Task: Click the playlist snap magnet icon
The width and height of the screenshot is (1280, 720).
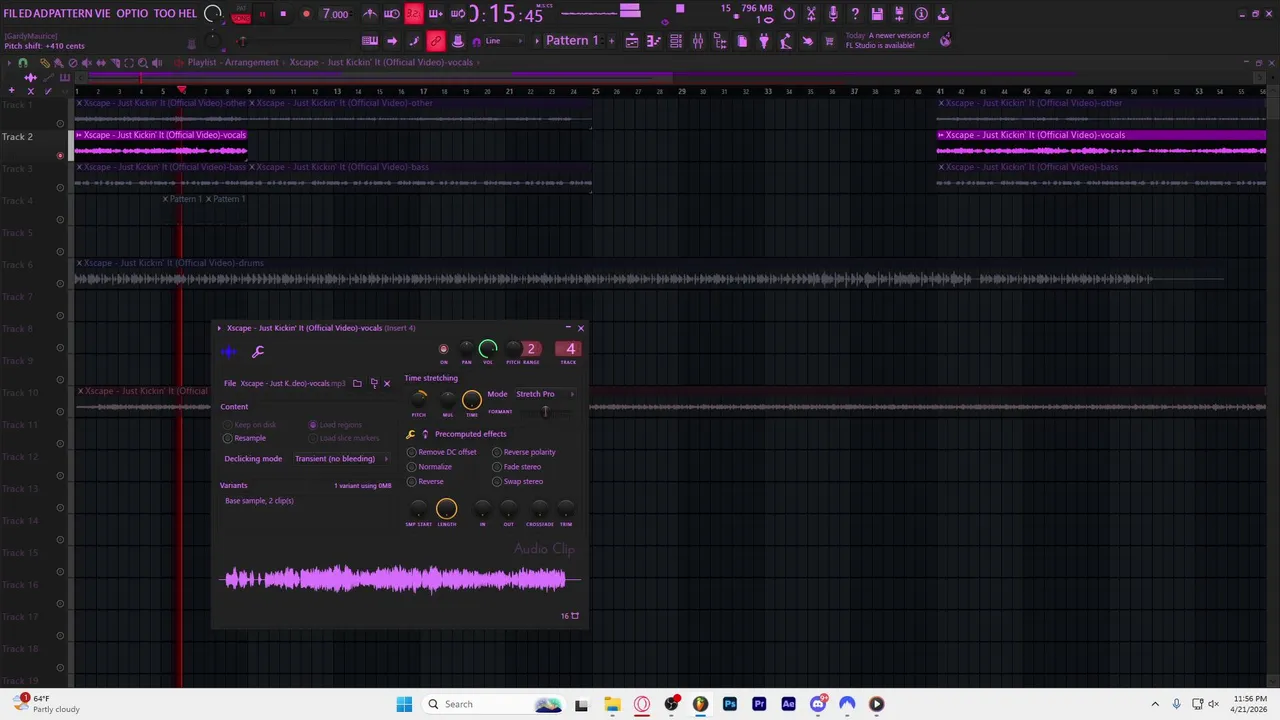Action: (23, 62)
